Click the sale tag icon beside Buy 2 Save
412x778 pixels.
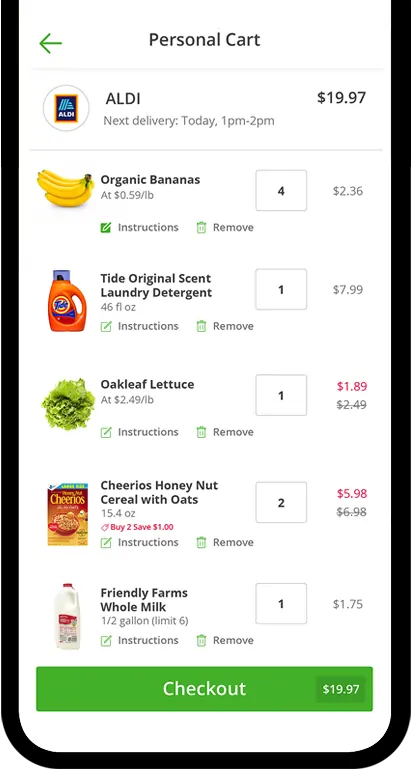[105, 527]
